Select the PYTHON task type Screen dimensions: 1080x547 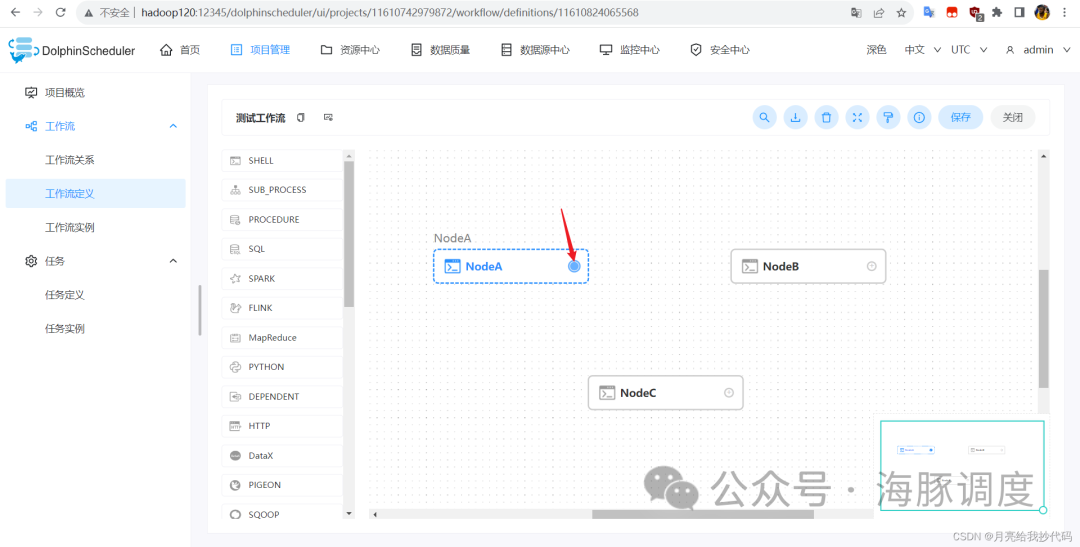pos(282,367)
